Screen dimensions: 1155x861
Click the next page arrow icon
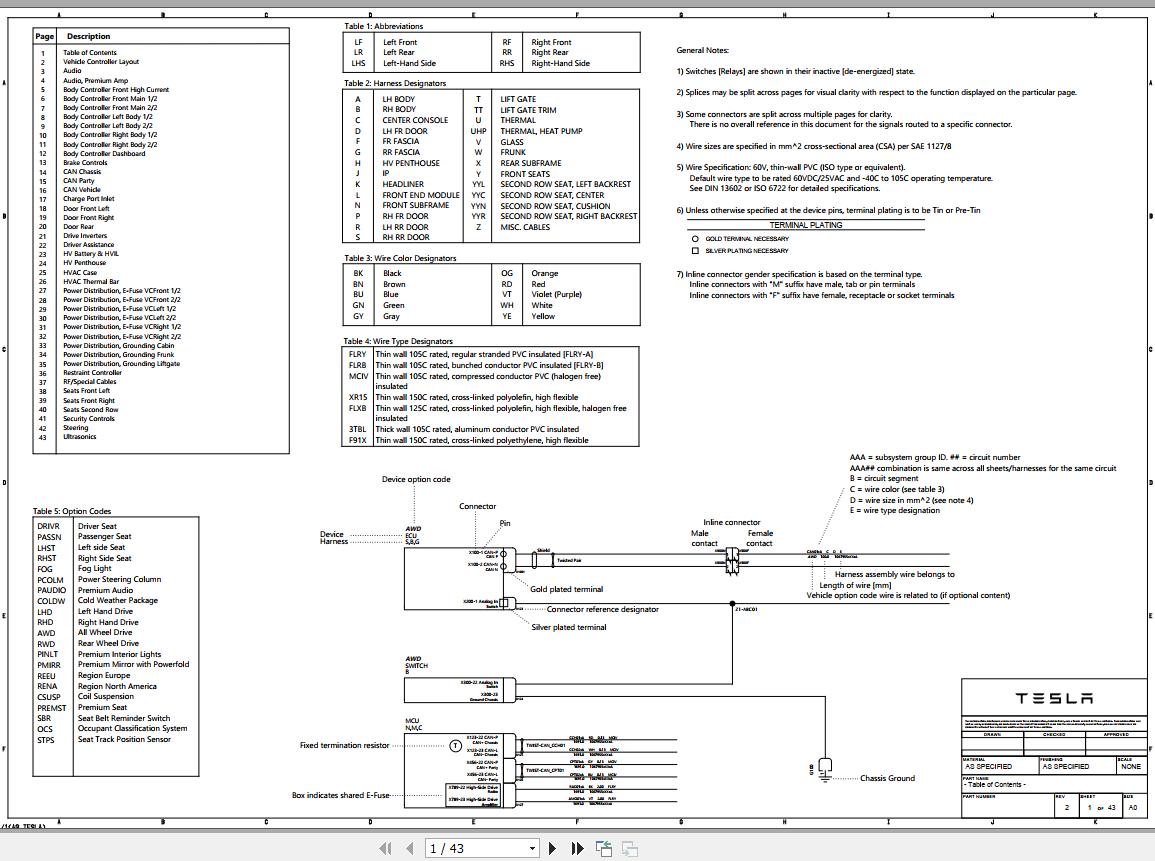553,847
